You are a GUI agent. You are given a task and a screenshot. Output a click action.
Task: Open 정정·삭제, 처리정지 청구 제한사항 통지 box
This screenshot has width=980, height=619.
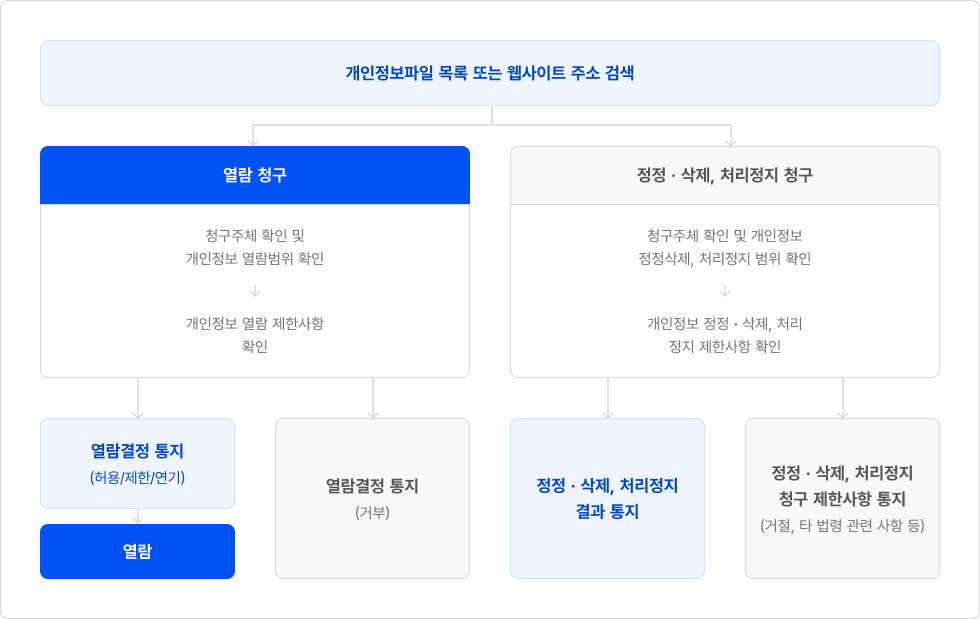pyautogui.click(x=842, y=498)
